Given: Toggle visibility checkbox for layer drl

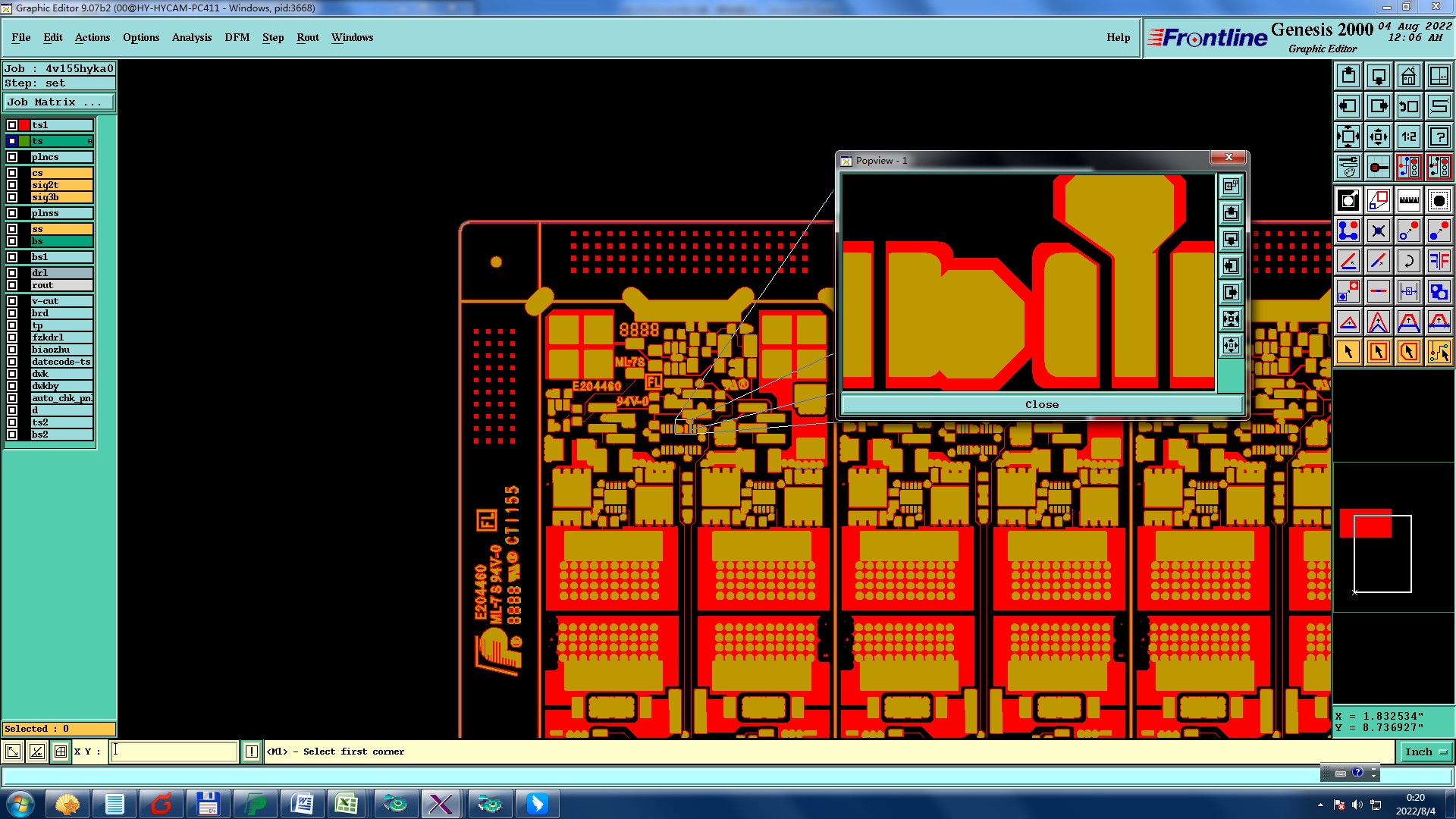Looking at the screenshot, I should point(12,273).
